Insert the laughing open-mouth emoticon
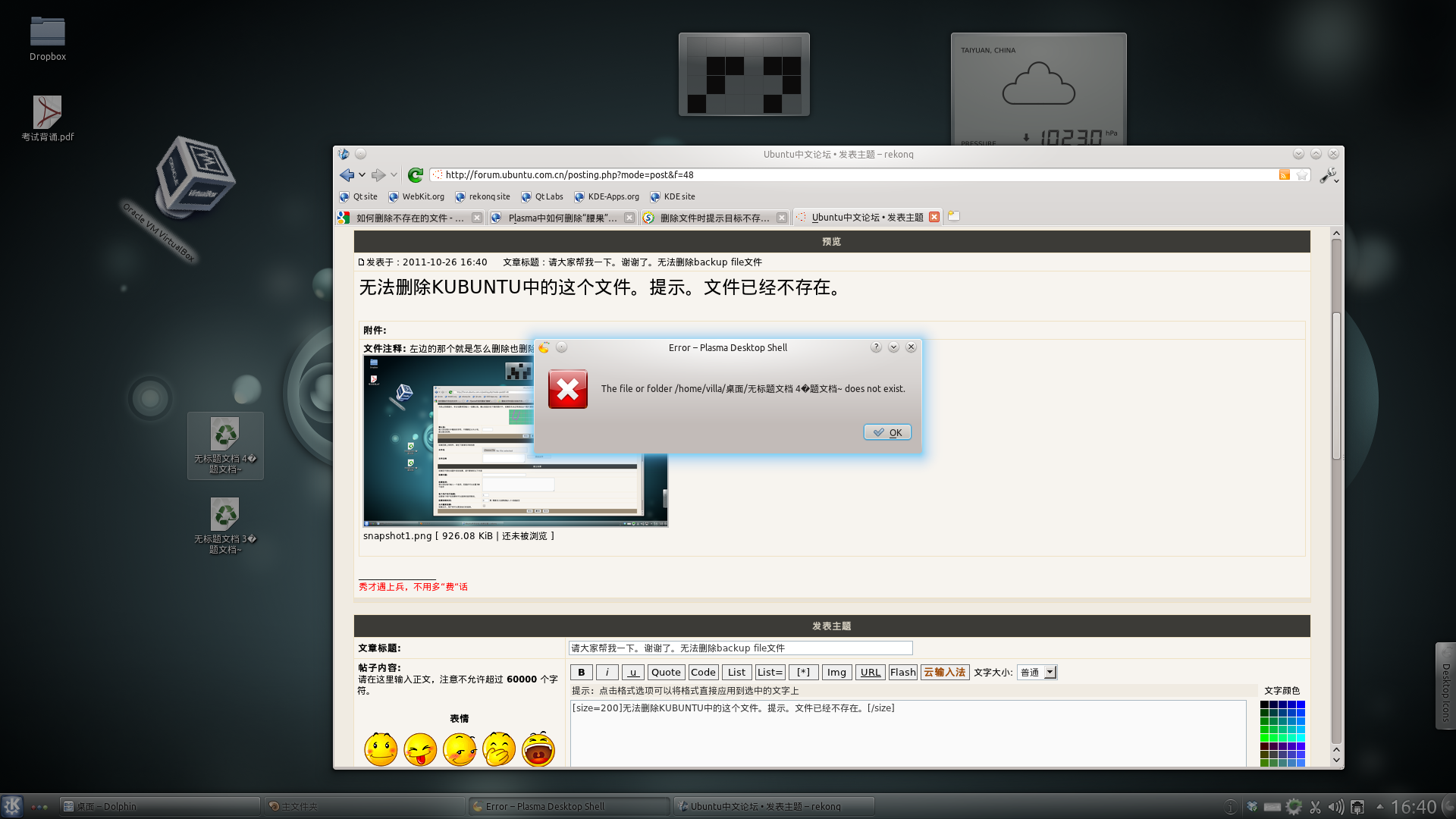Image resolution: width=1456 pixels, height=819 pixels. click(x=538, y=749)
